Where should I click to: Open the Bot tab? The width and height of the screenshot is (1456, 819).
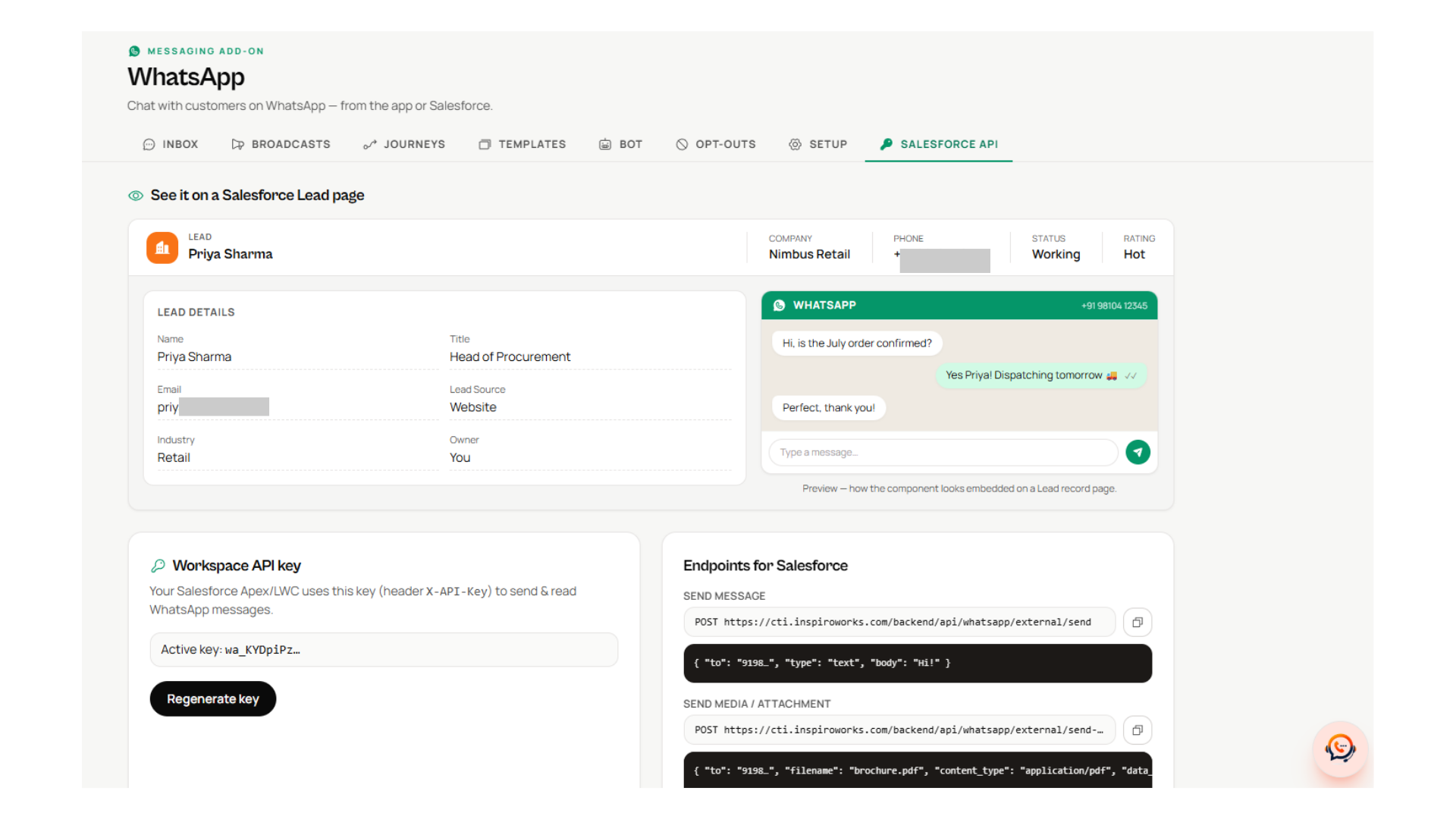click(x=621, y=144)
